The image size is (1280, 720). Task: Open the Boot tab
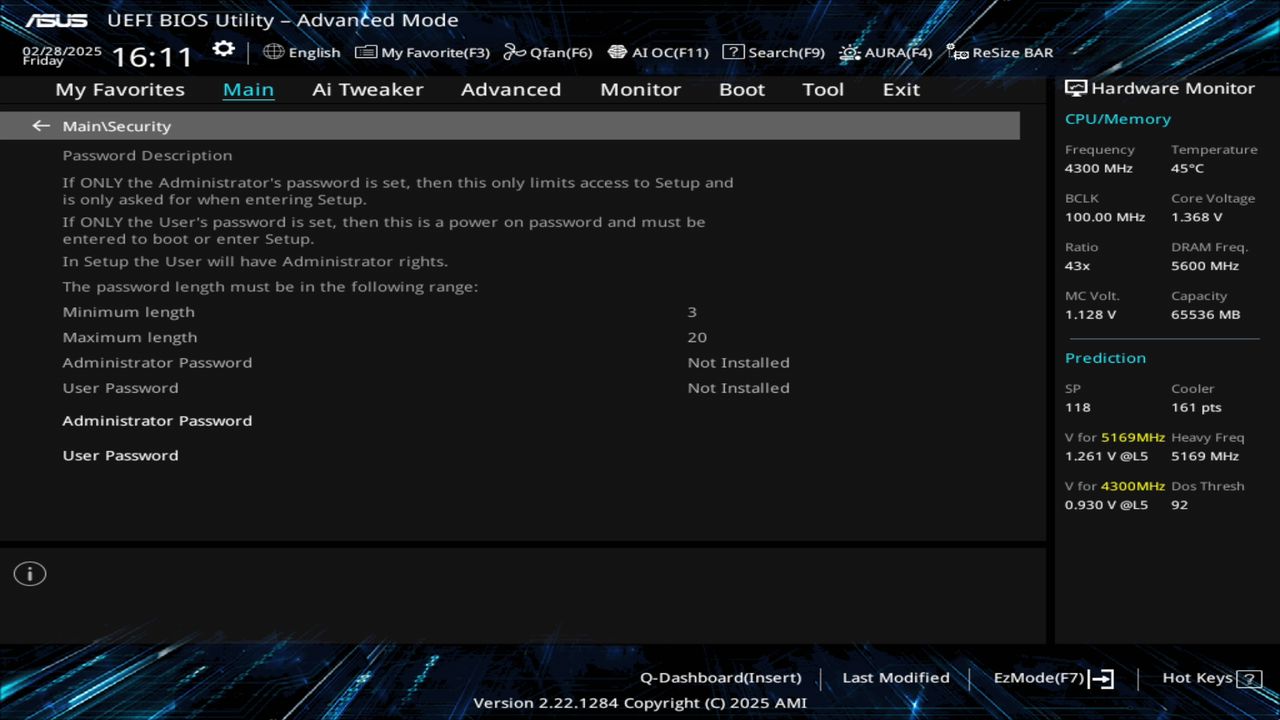coord(742,89)
